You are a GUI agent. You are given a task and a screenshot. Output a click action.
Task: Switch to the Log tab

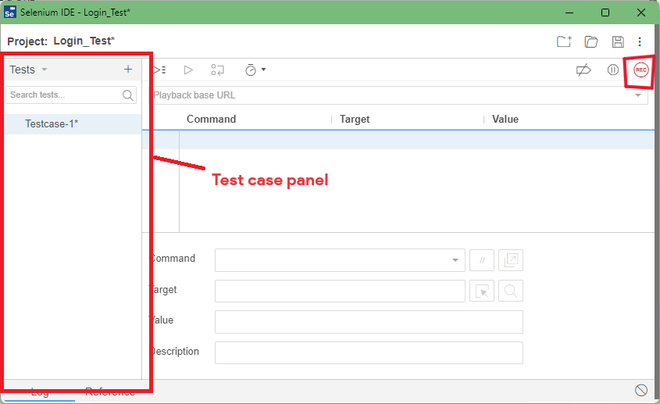[x=40, y=393]
